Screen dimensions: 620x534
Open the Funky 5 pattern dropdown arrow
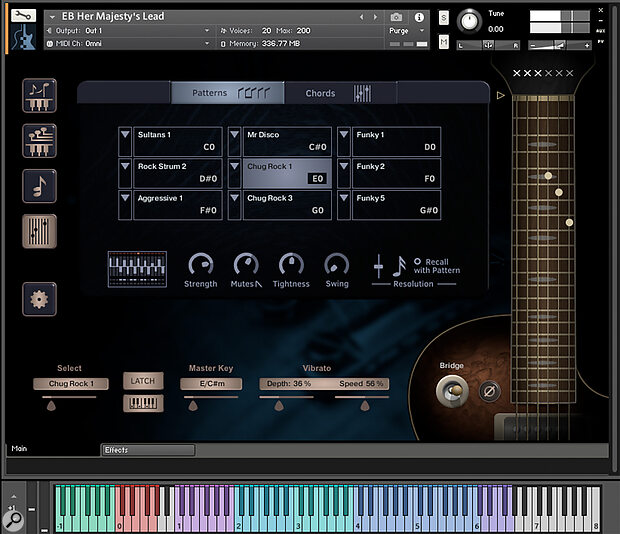[x=343, y=200]
